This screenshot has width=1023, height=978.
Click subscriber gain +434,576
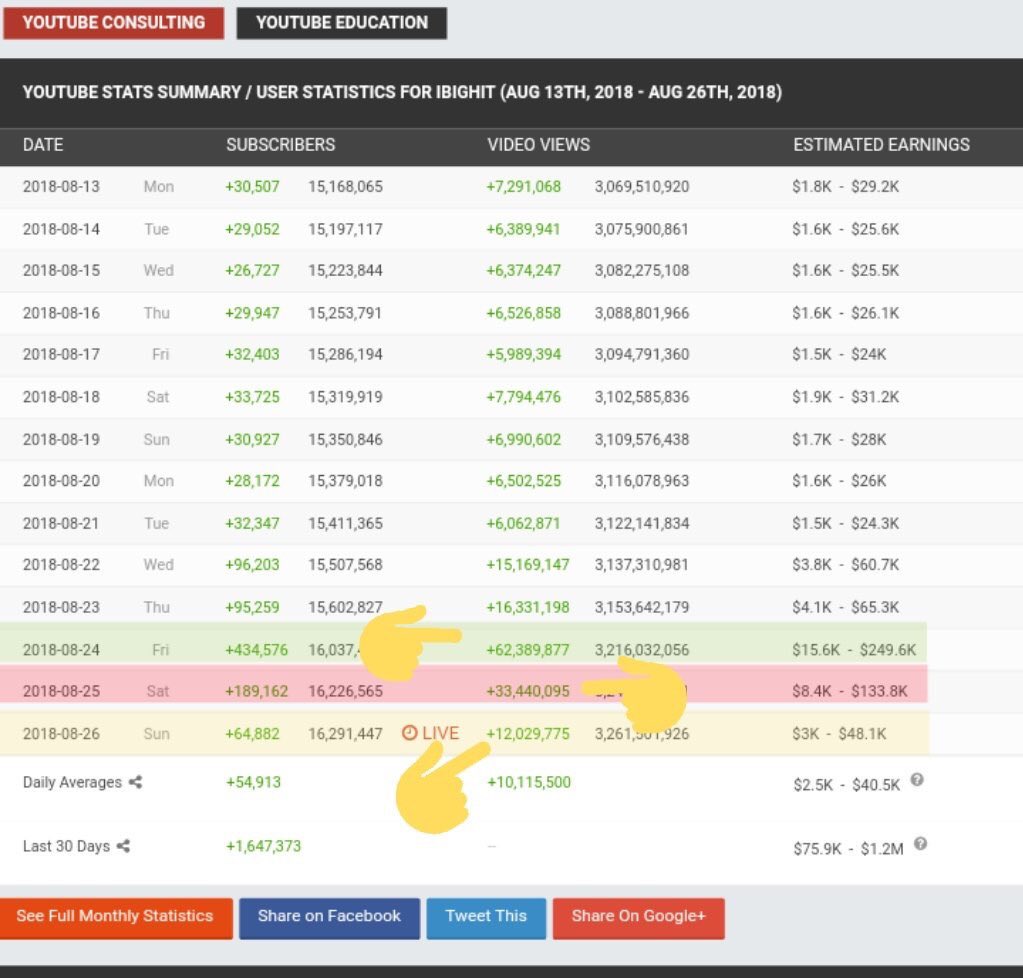pos(256,650)
